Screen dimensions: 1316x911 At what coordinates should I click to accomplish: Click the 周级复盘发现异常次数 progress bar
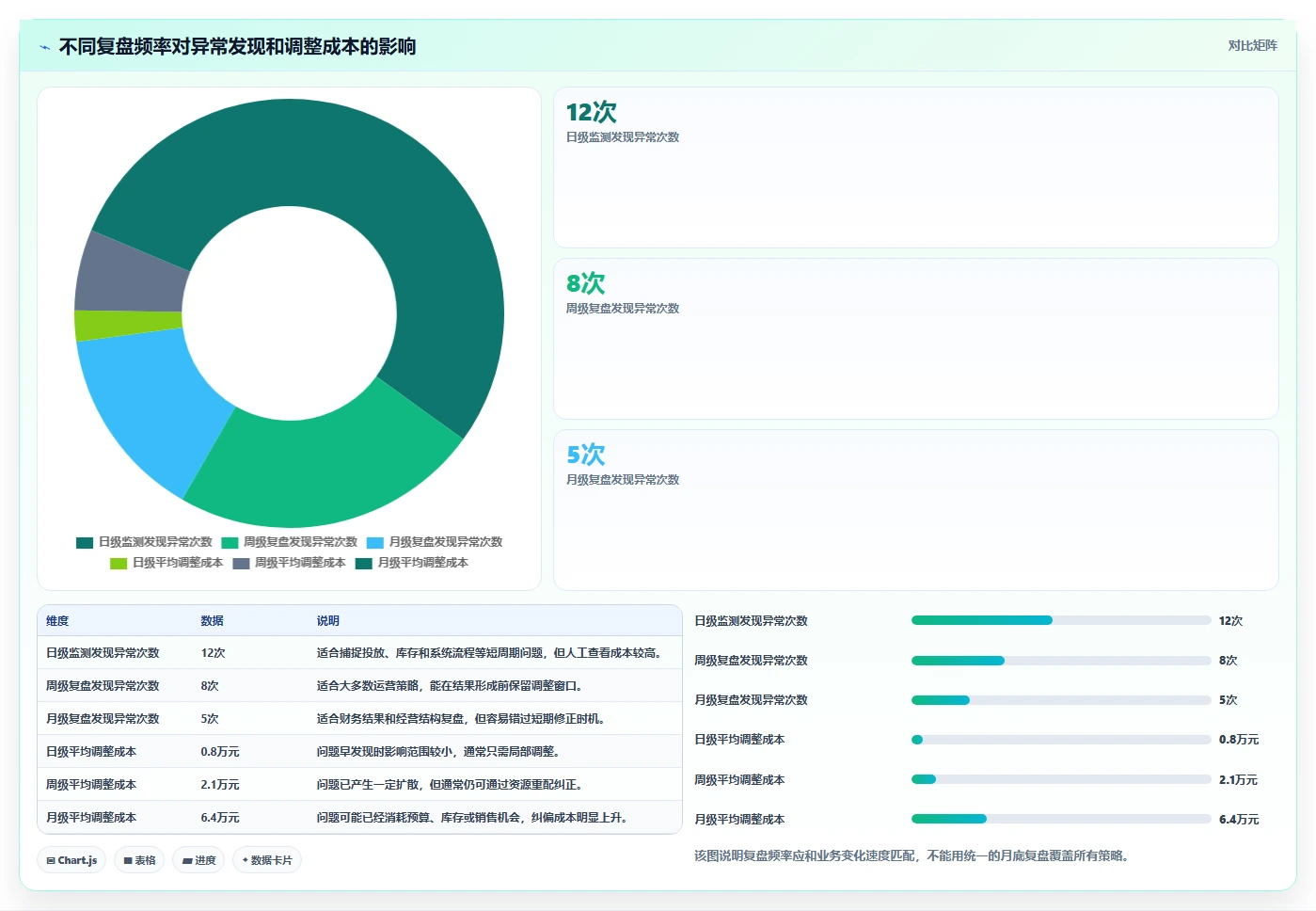1061,661
